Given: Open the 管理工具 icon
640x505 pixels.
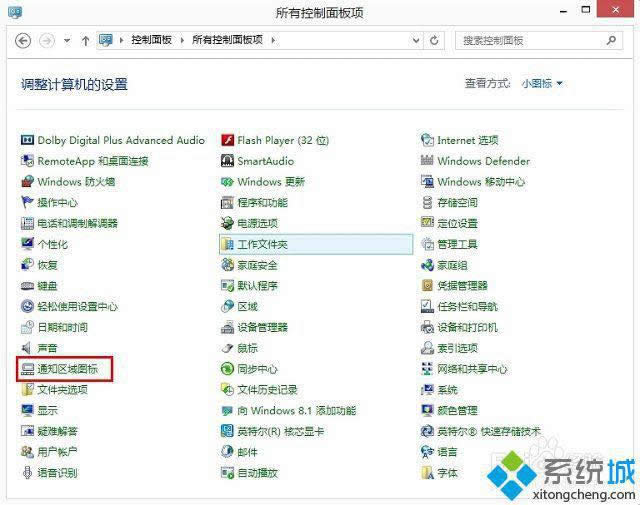Looking at the screenshot, I should click(427, 244).
